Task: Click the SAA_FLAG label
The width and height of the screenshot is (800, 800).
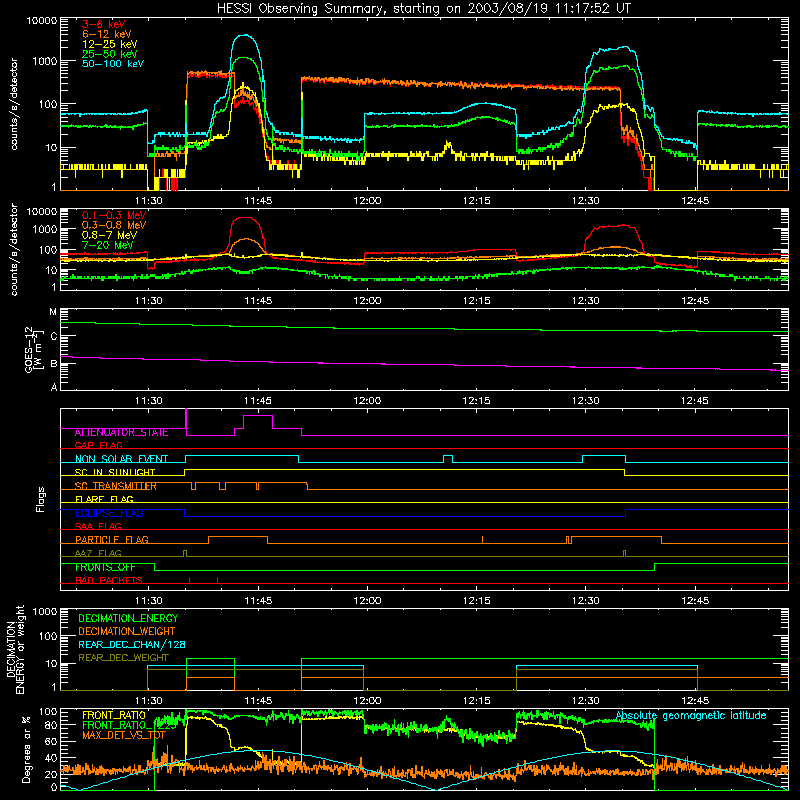Action: pyautogui.click(x=98, y=526)
